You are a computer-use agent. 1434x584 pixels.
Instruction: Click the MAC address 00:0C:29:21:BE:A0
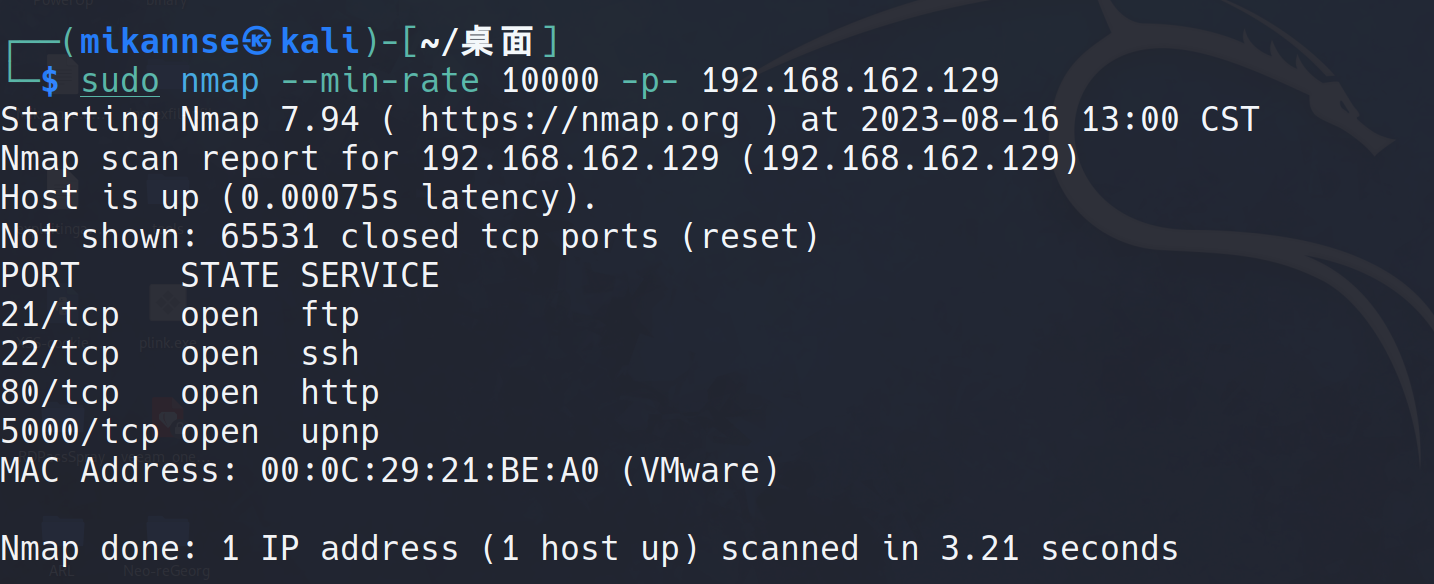click(430, 470)
